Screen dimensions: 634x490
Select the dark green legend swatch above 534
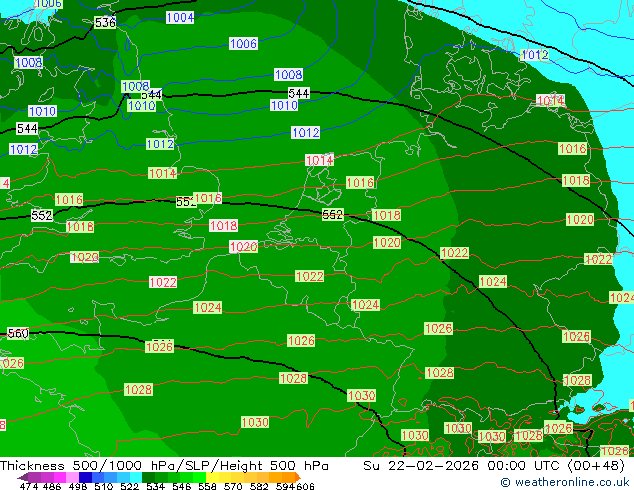point(149,477)
